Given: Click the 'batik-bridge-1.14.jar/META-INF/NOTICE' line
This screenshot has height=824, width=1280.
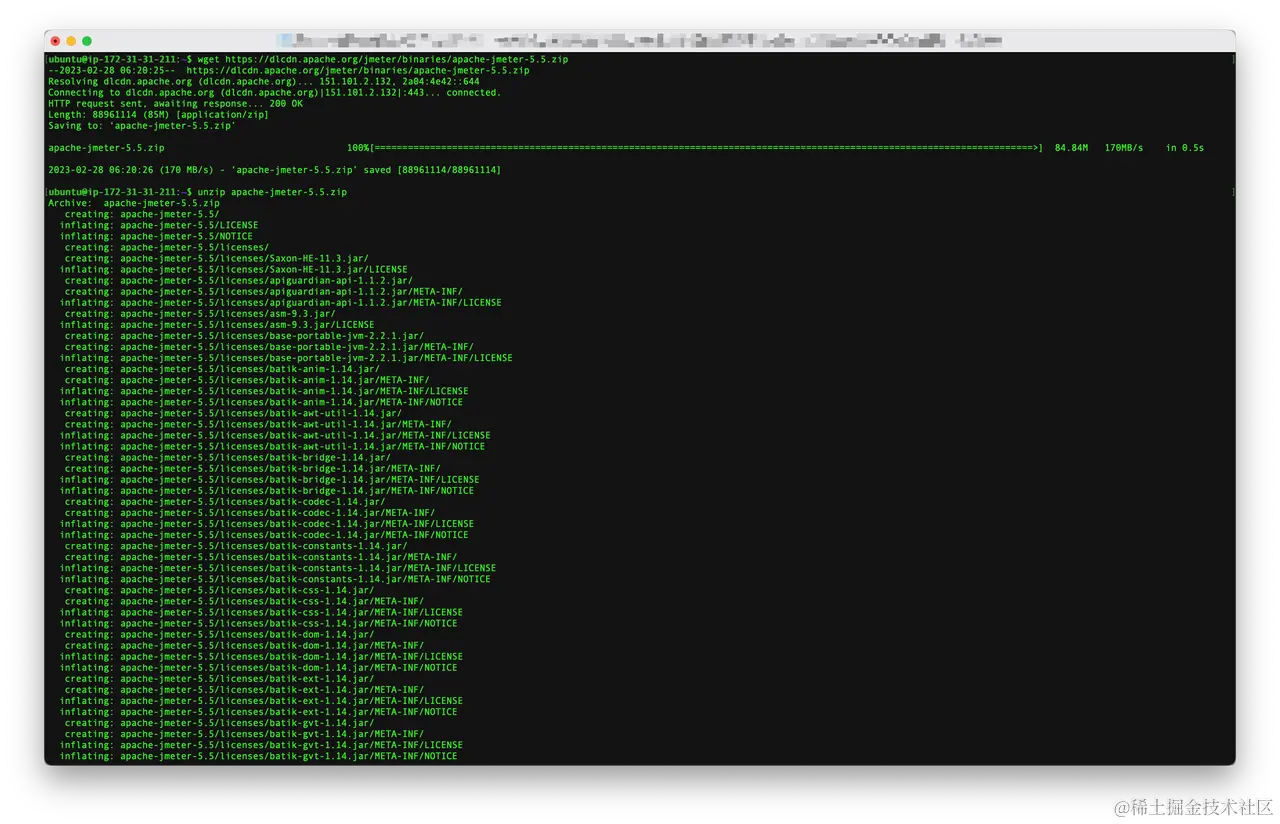Looking at the screenshot, I should (267, 490).
